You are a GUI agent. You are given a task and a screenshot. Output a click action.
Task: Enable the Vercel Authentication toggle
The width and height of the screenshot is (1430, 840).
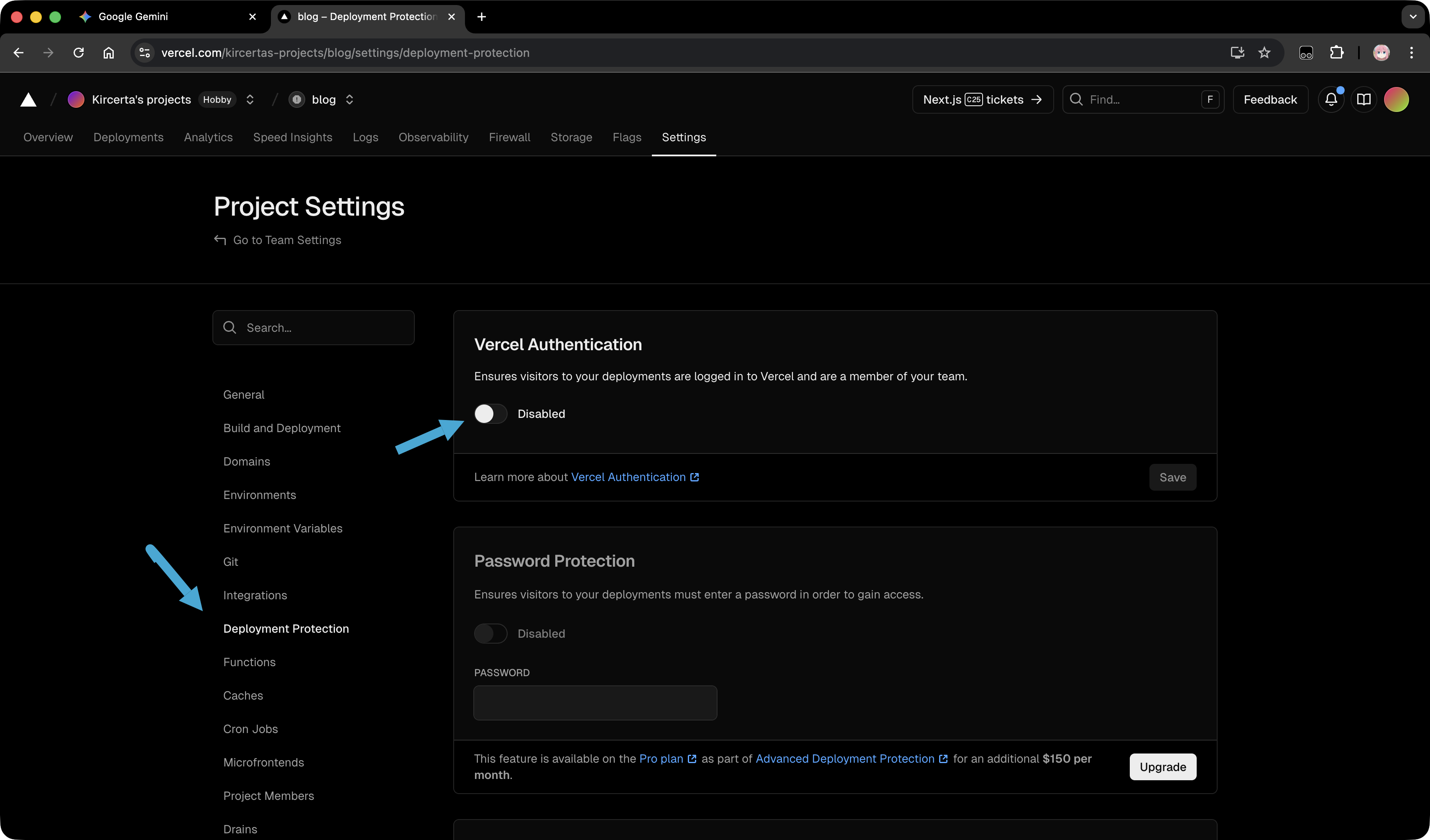(490, 414)
